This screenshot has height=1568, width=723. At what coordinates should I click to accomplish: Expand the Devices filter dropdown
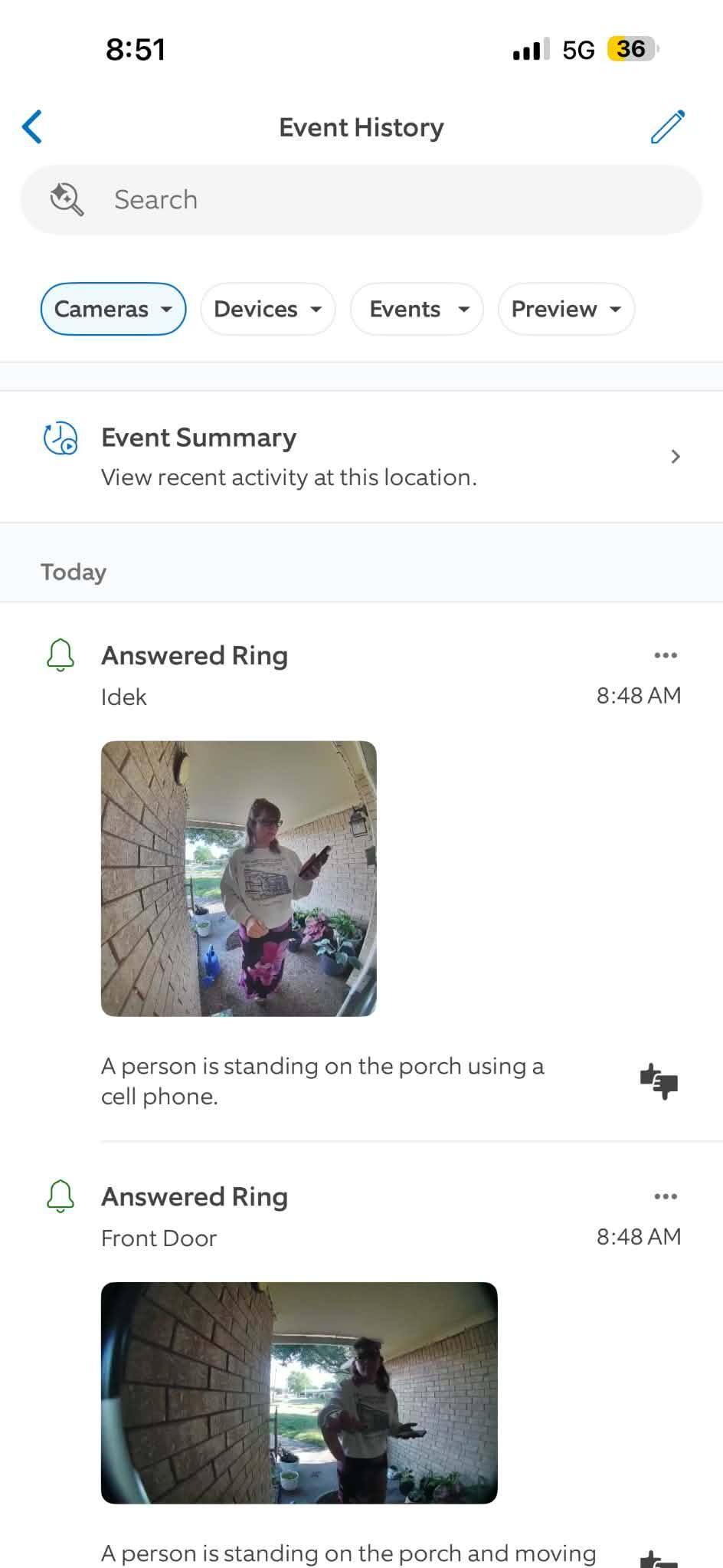click(x=268, y=309)
